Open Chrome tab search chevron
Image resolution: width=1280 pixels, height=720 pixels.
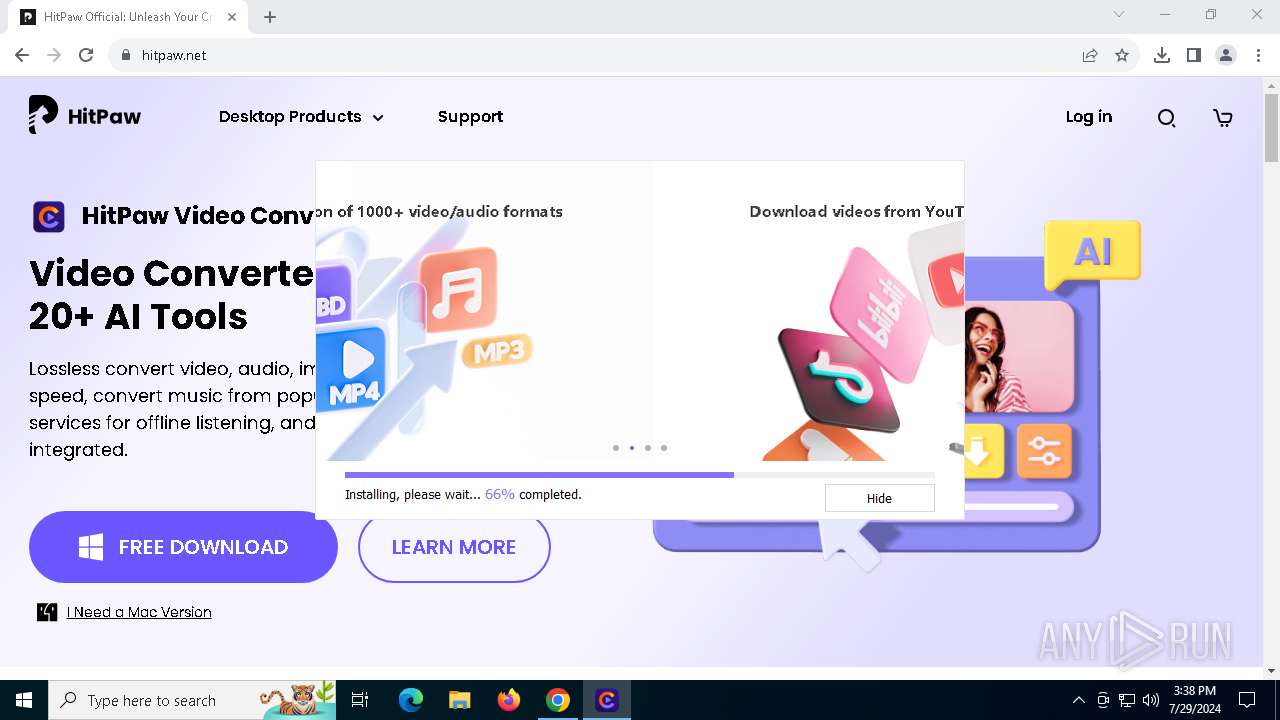coord(1119,14)
